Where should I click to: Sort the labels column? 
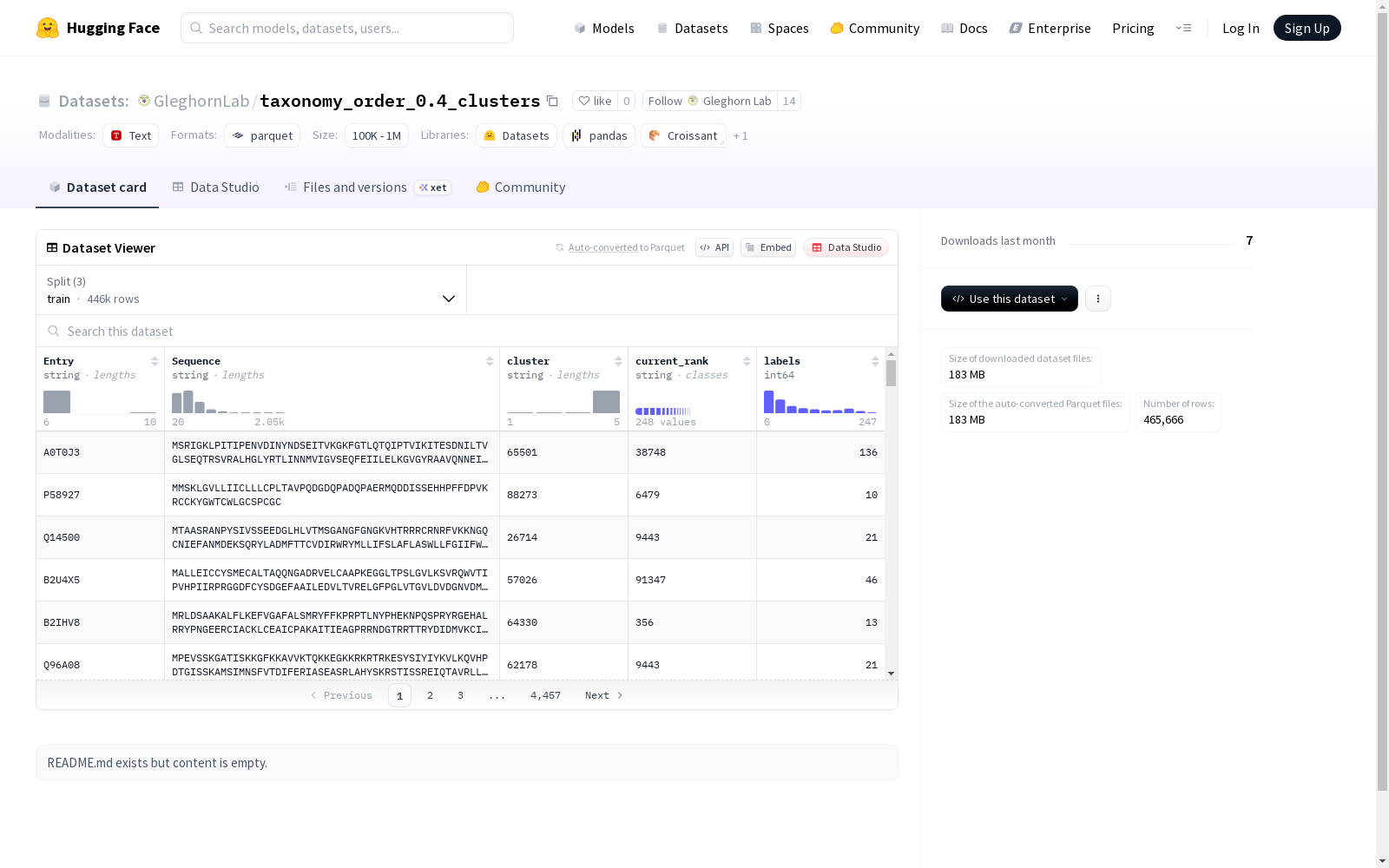[875, 361]
